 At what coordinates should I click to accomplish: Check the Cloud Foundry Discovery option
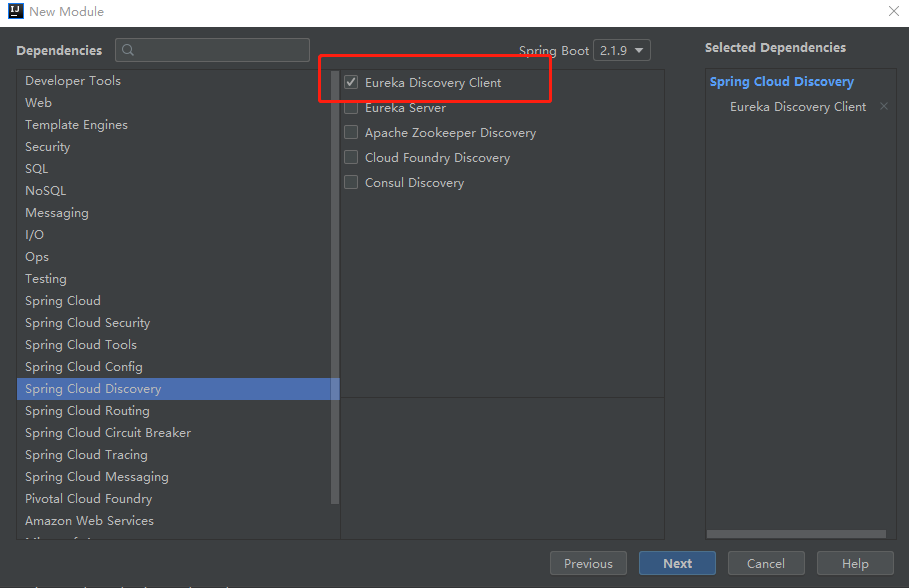[x=351, y=158]
